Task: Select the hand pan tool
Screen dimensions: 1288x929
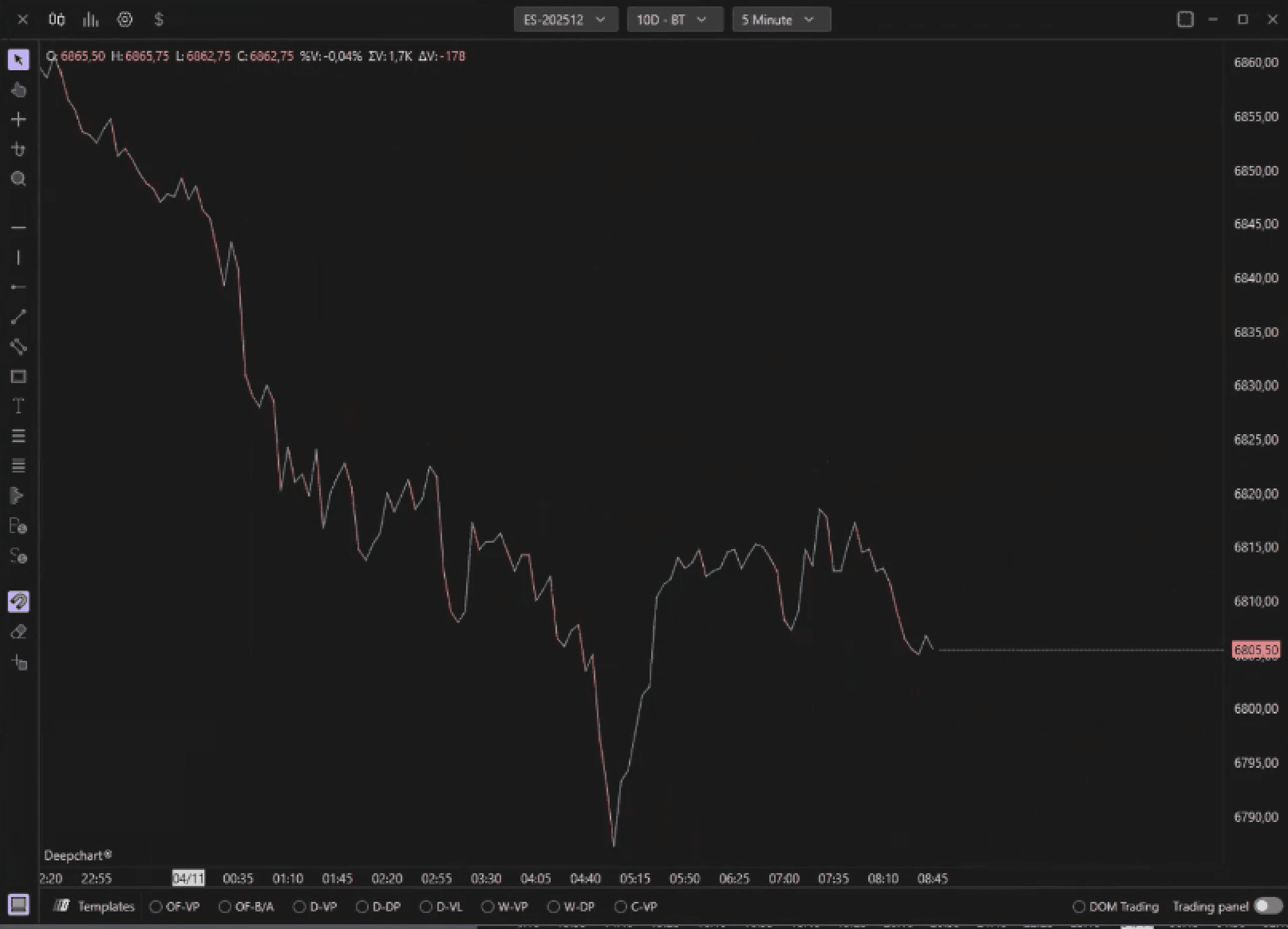Action: point(18,90)
